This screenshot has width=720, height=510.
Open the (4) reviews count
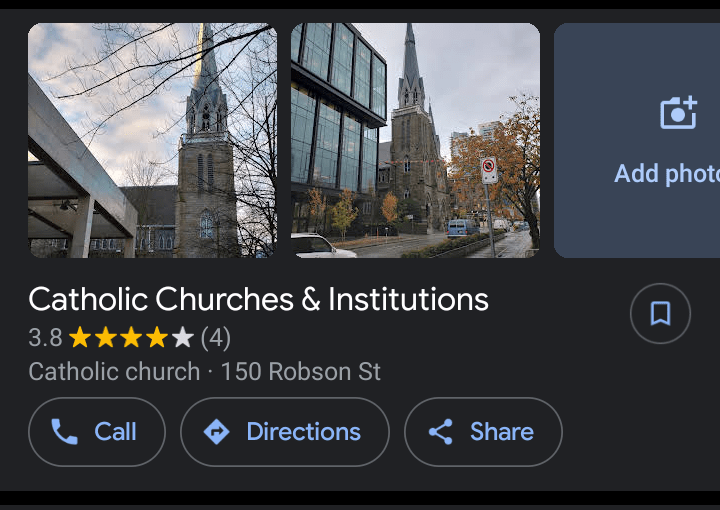coord(215,338)
